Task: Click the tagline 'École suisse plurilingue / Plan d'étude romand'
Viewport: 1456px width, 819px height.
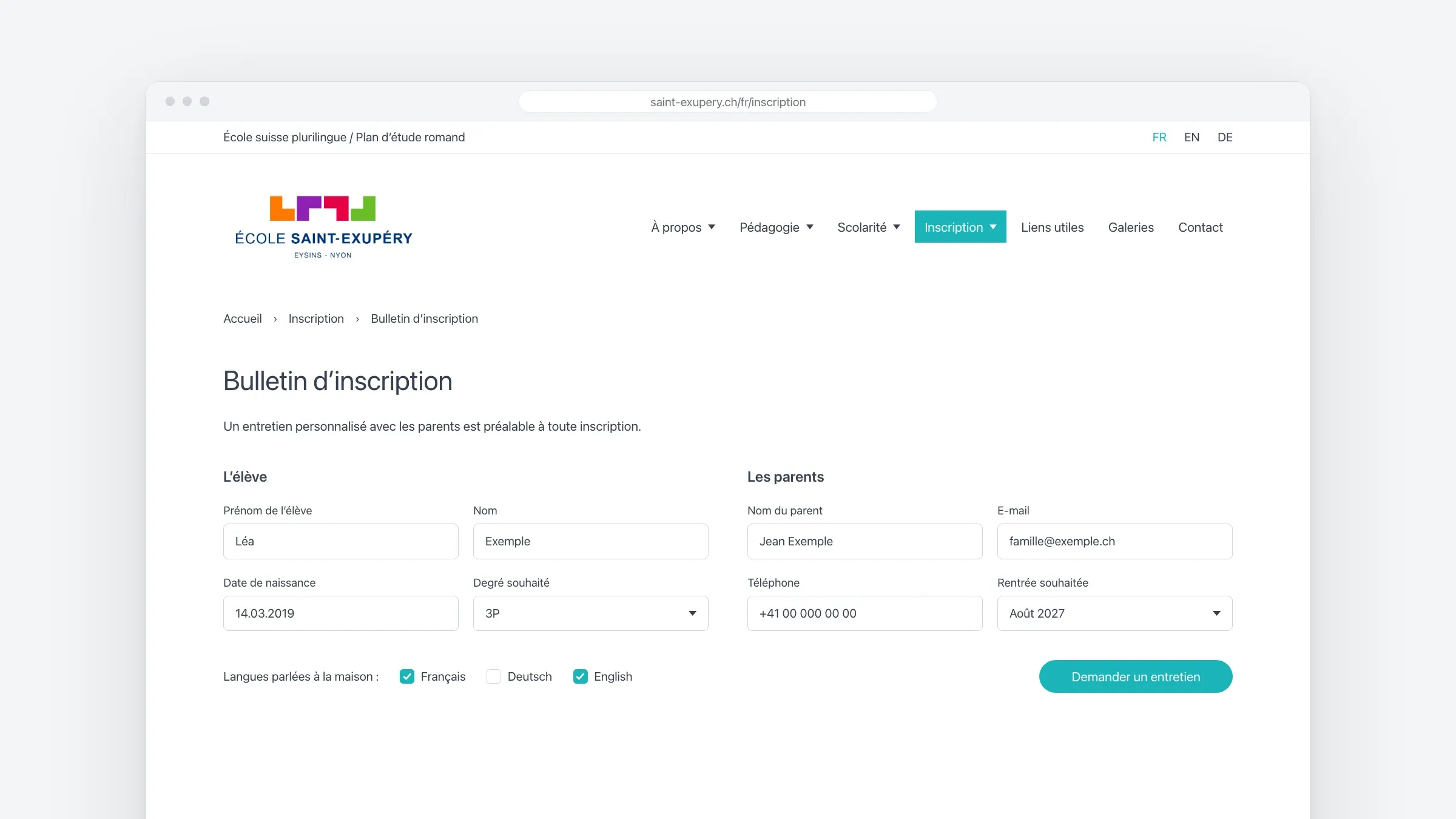Action: tap(344, 137)
